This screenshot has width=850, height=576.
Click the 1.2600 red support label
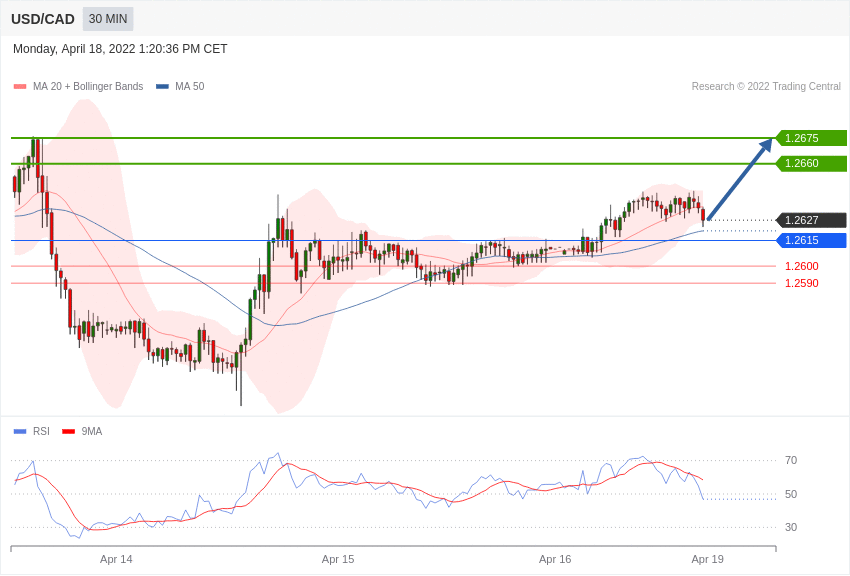click(802, 266)
